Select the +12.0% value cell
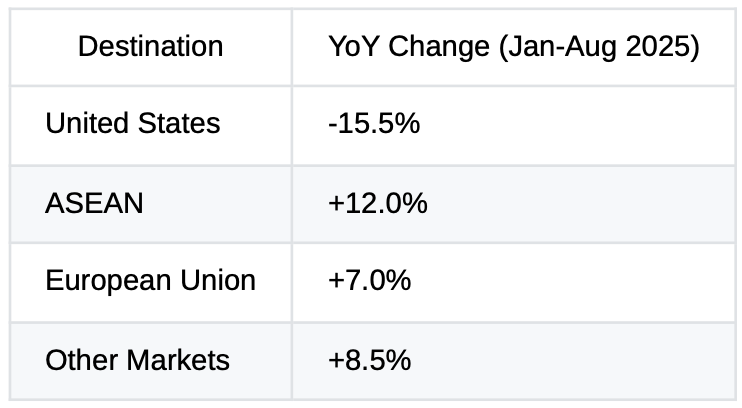The width and height of the screenshot is (742, 408). click(x=513, y=204)
